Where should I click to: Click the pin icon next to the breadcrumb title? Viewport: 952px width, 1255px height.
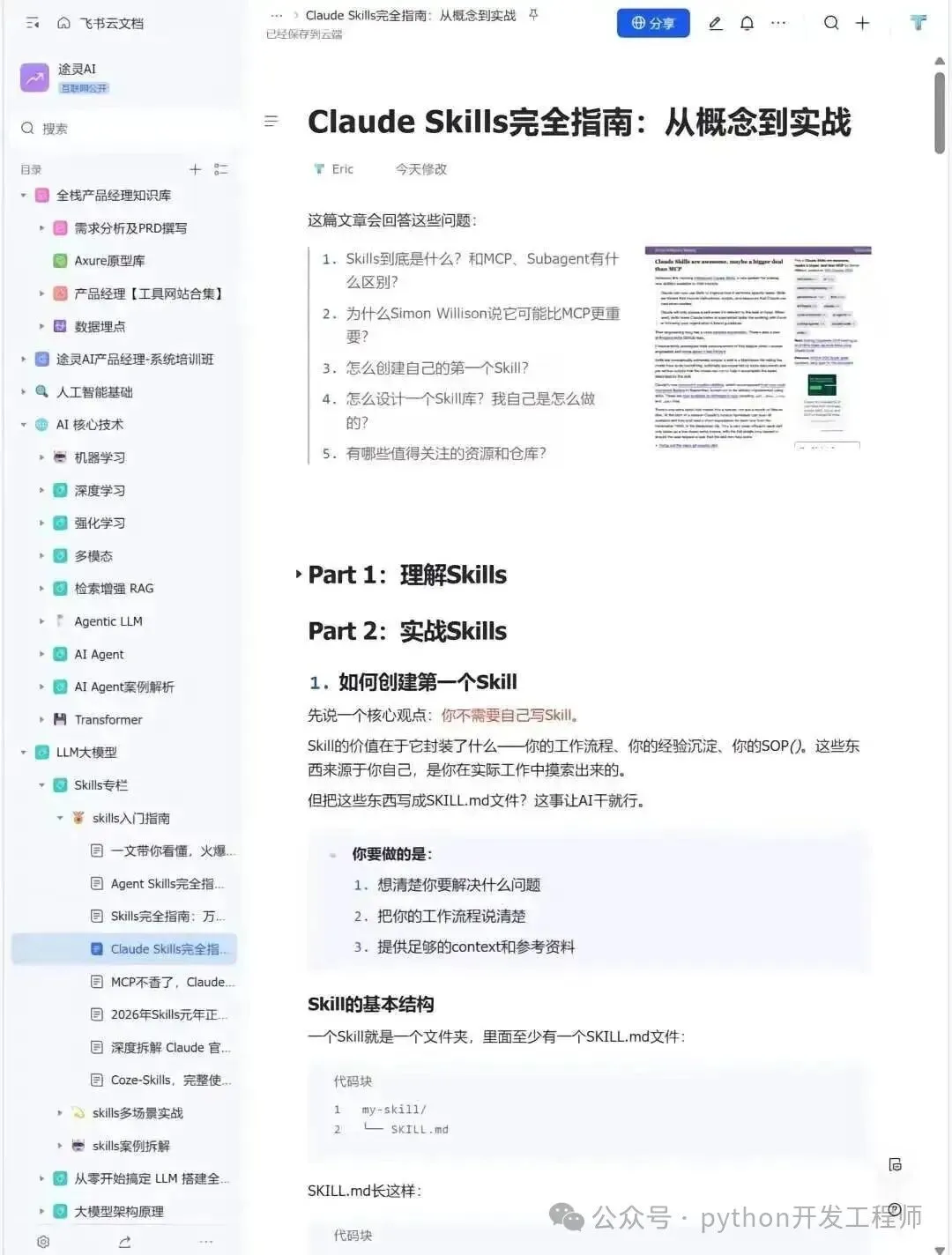533,15
